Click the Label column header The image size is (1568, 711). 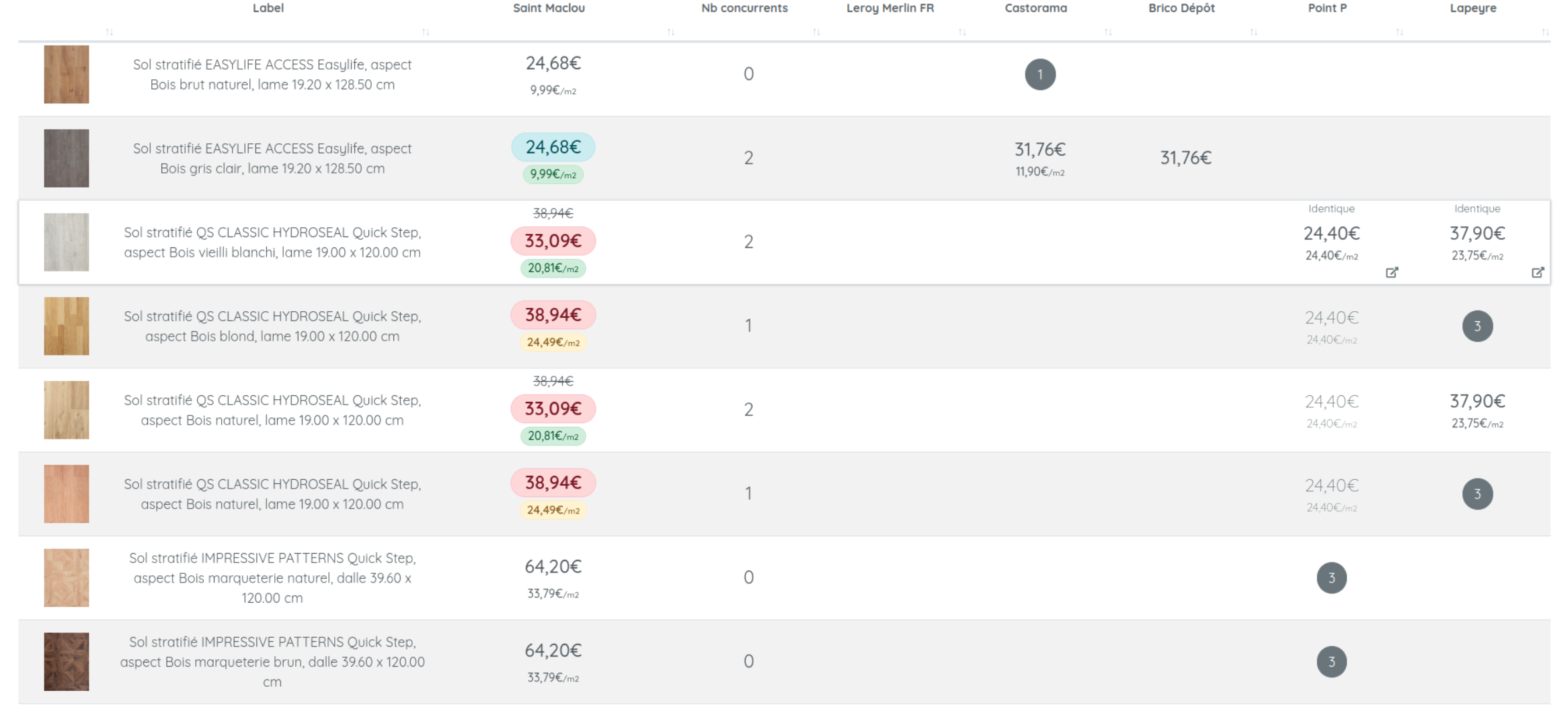point(268,8)
